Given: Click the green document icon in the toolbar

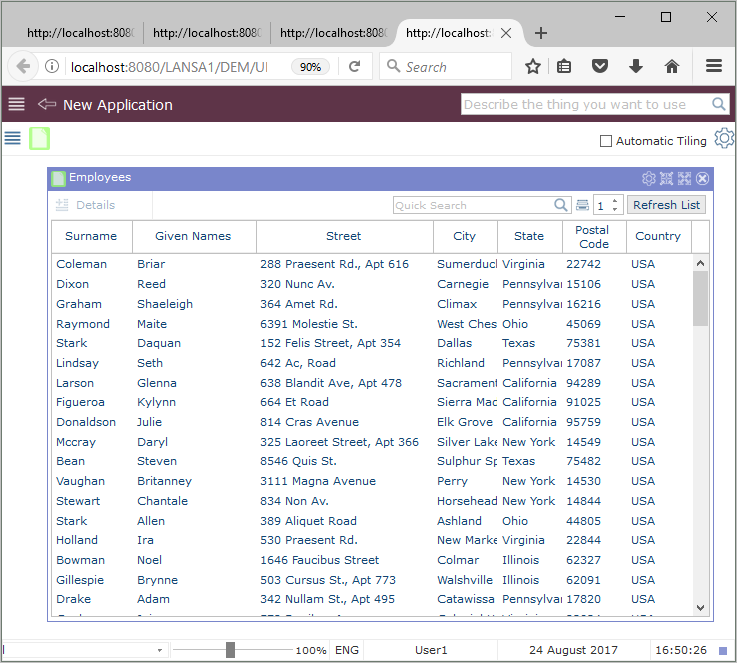Looking at the screenshot, I should click(39, 139).
